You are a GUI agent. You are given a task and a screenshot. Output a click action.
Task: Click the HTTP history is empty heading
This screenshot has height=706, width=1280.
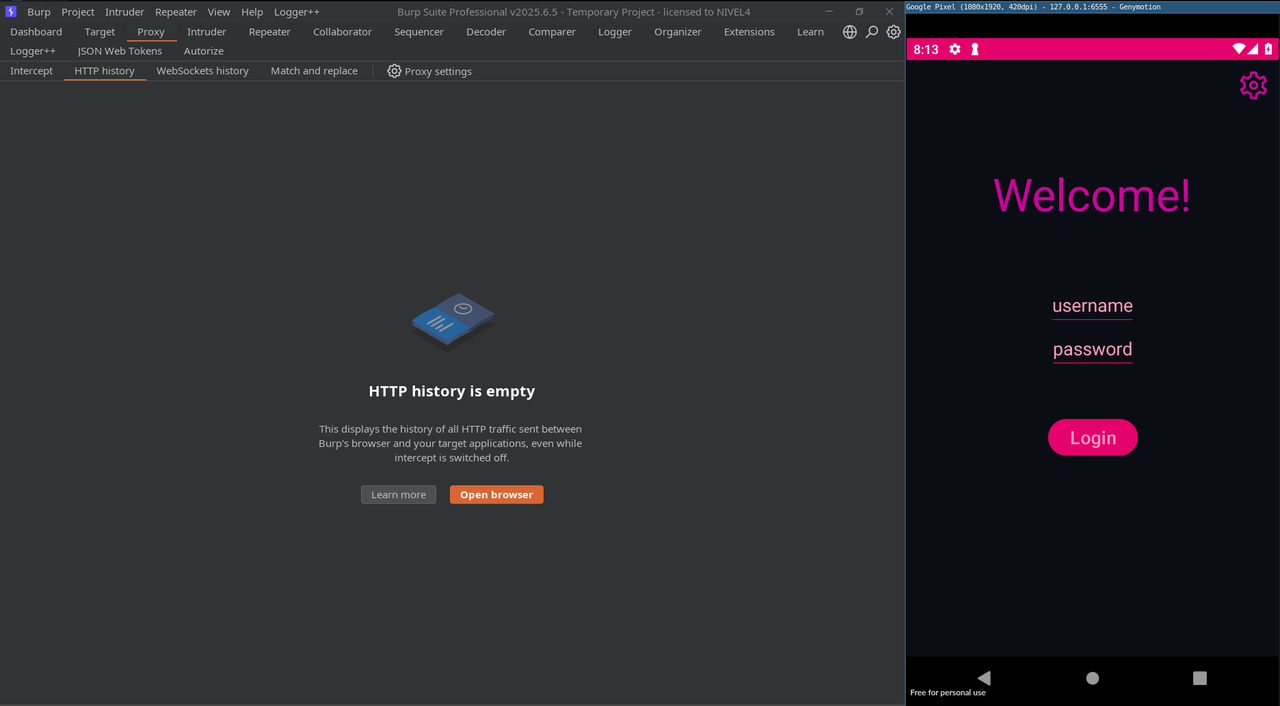(x=452, y=391)
